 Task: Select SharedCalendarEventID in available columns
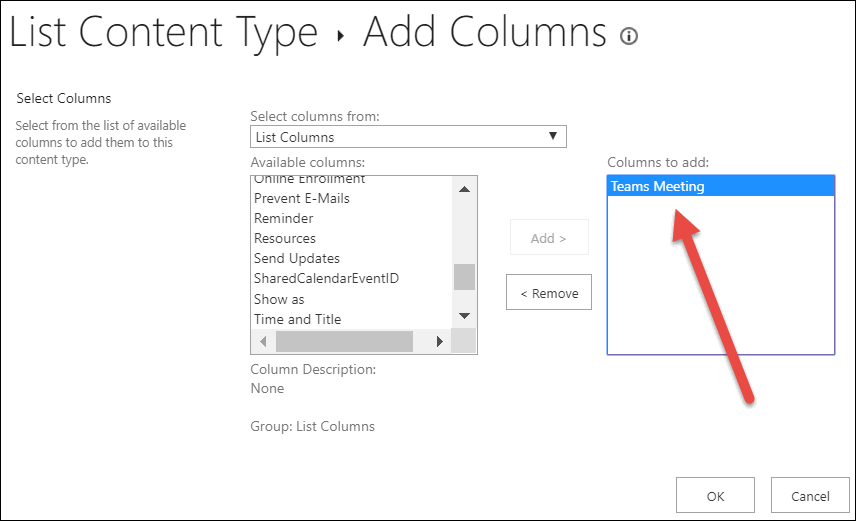pyautogui.click(x=326, y=279)
